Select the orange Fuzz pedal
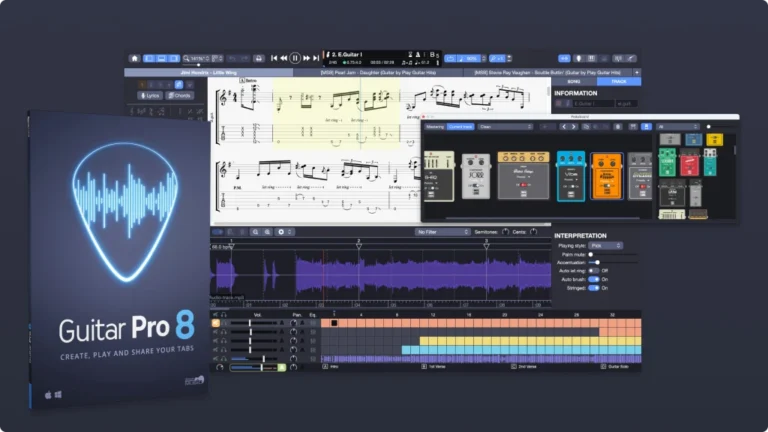 coord(607,176)
